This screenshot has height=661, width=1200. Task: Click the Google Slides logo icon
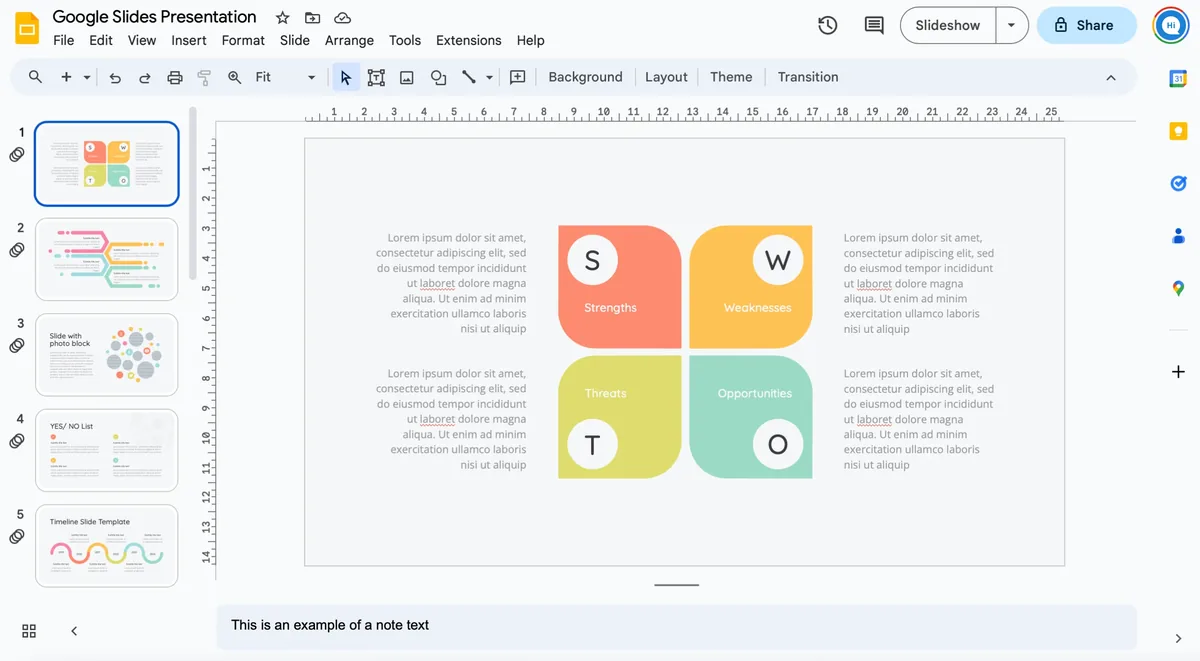coord(27,28)
